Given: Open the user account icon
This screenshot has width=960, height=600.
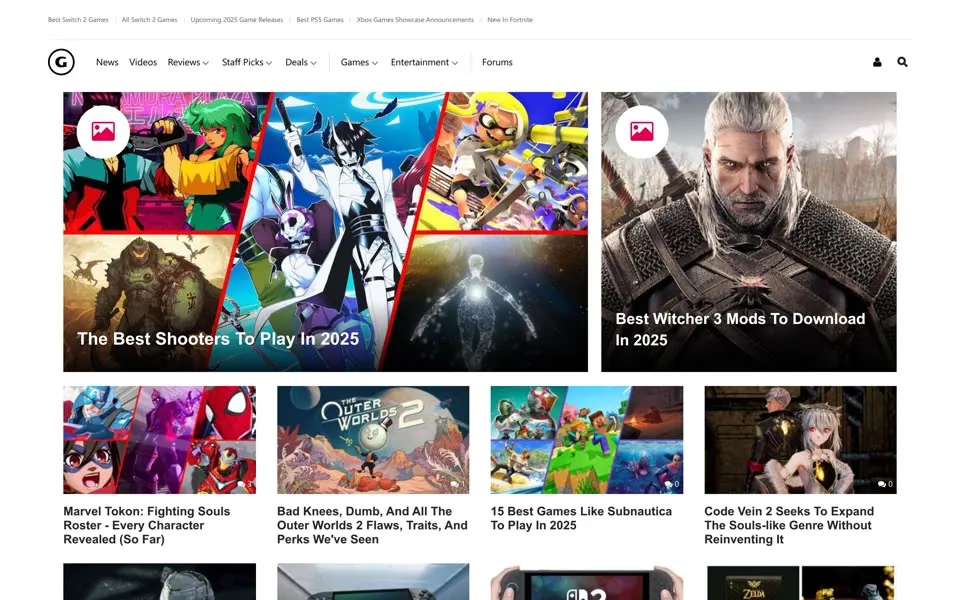Looking at the screenshot, I should pos(877,62).
